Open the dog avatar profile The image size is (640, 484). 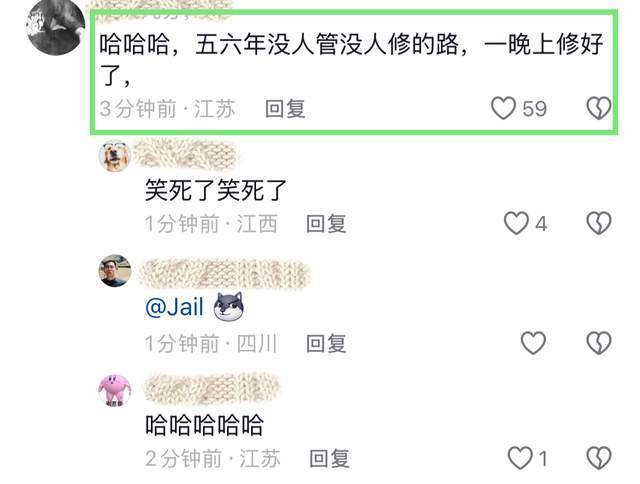[115, 156]
